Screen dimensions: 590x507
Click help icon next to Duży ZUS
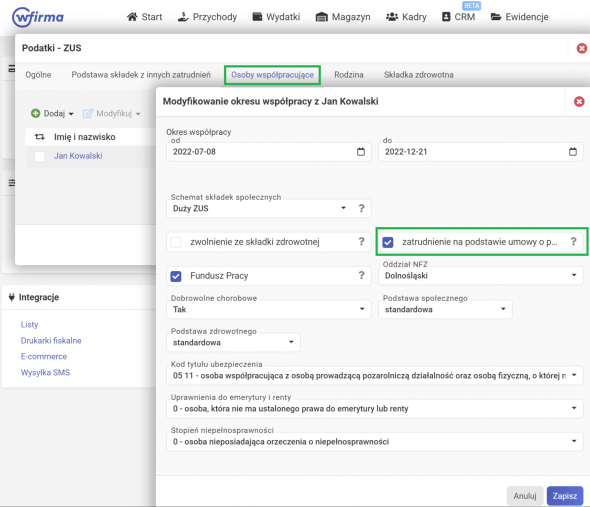tap(361, 208)
